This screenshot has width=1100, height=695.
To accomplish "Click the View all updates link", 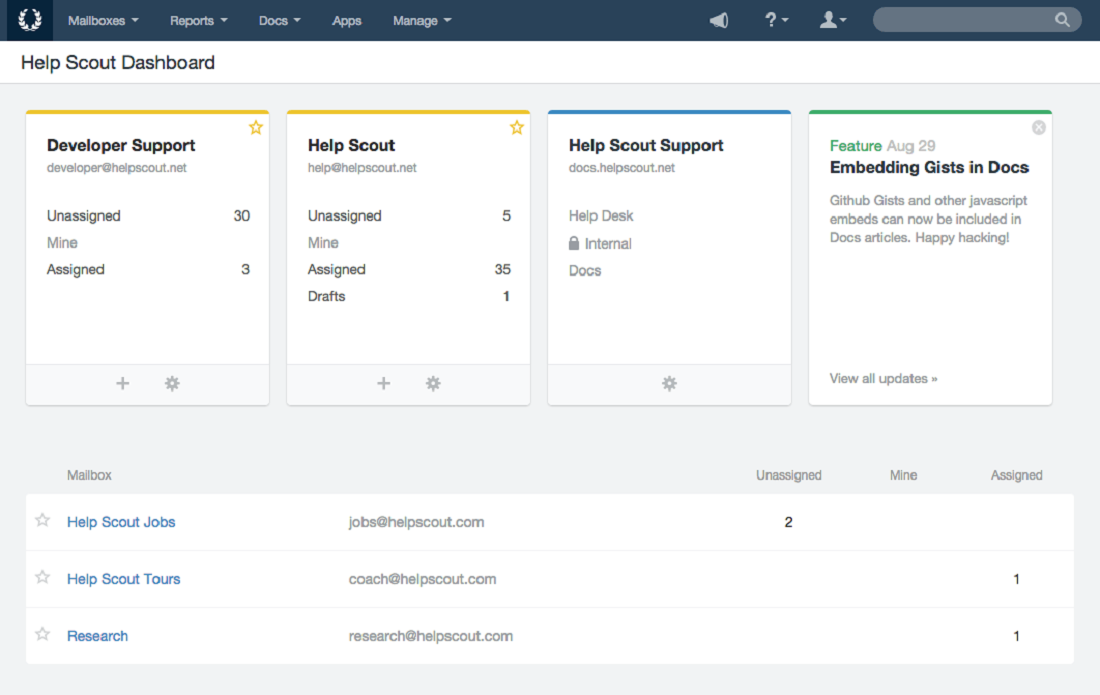I will coord(882,378).
